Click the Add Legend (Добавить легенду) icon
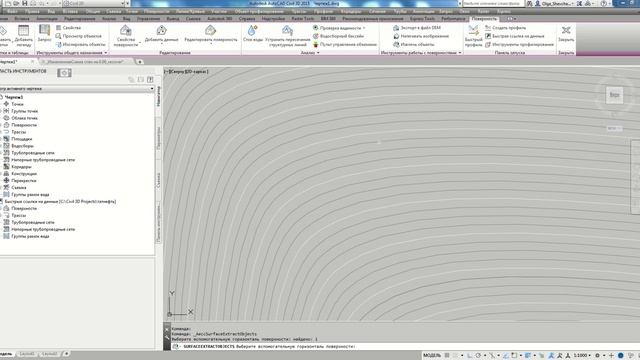The height and width of the screenshot is (360, 640). tap(23, 31)
